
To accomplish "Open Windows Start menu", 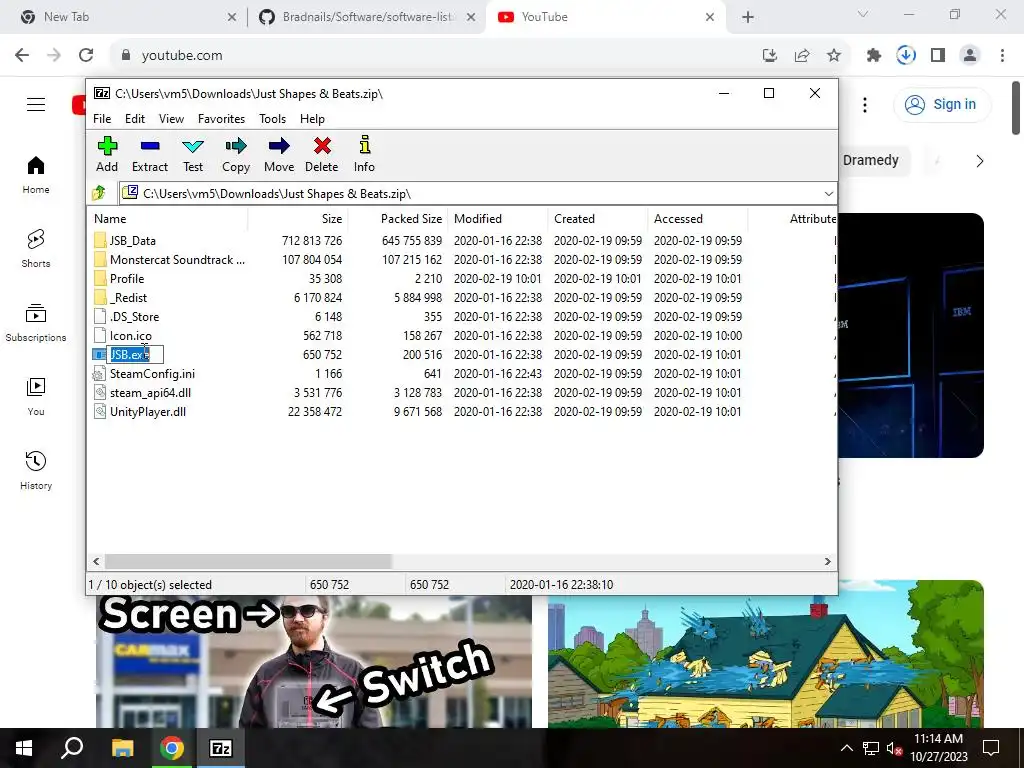I will [24, 748].
